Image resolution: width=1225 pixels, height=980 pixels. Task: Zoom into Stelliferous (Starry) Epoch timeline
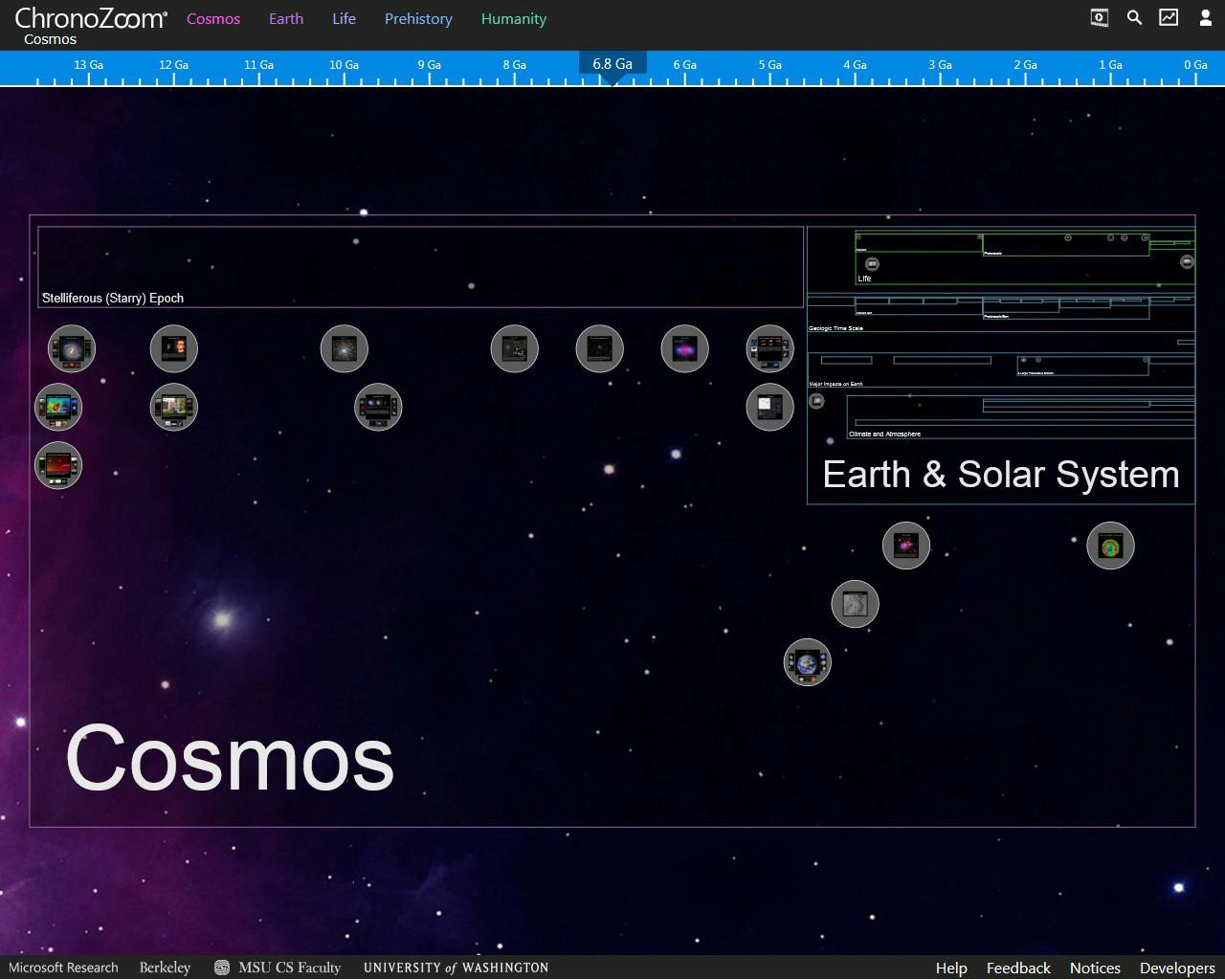pyautogui.click(x=113, y=298)
